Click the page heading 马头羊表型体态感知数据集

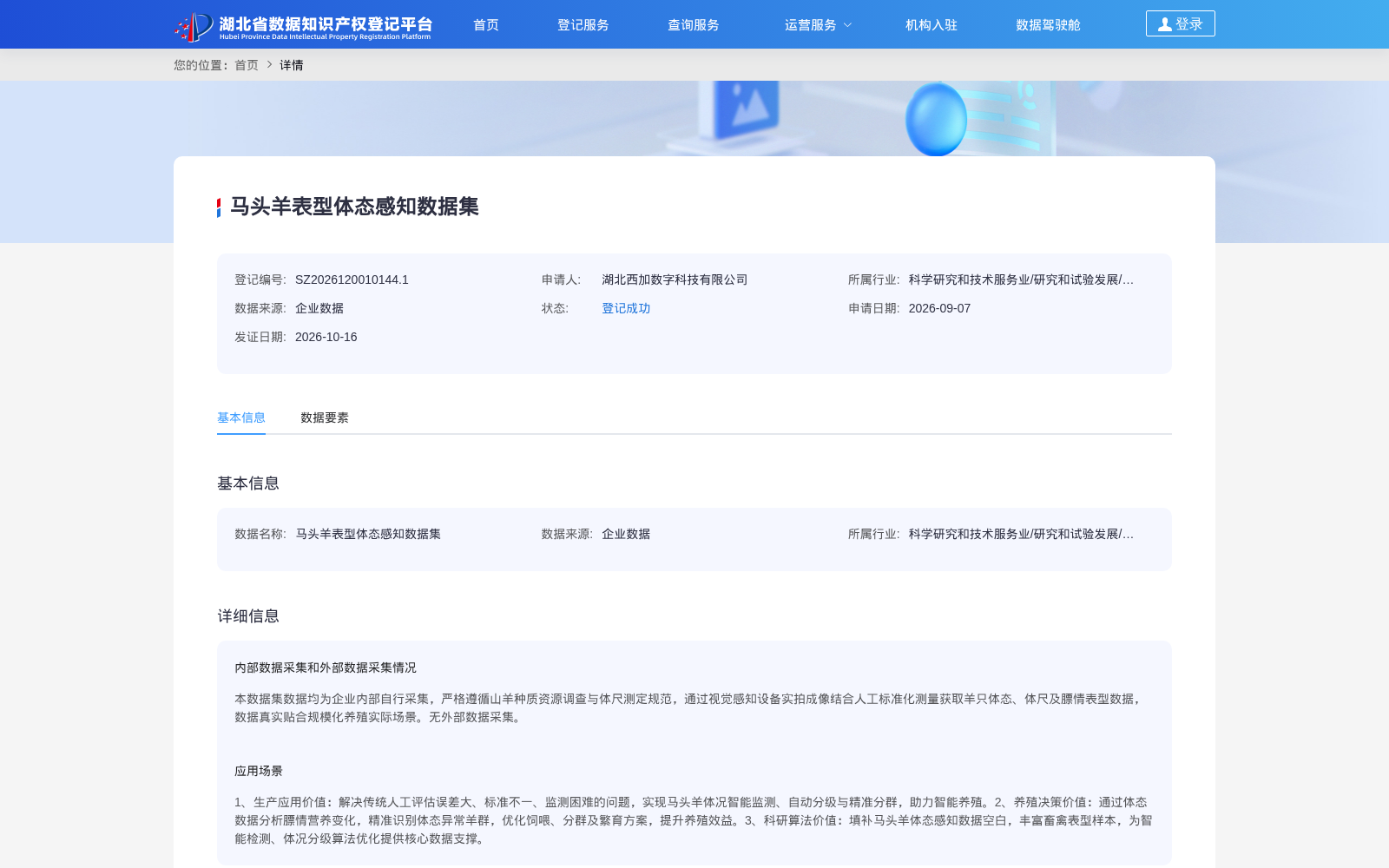point(354,207)
